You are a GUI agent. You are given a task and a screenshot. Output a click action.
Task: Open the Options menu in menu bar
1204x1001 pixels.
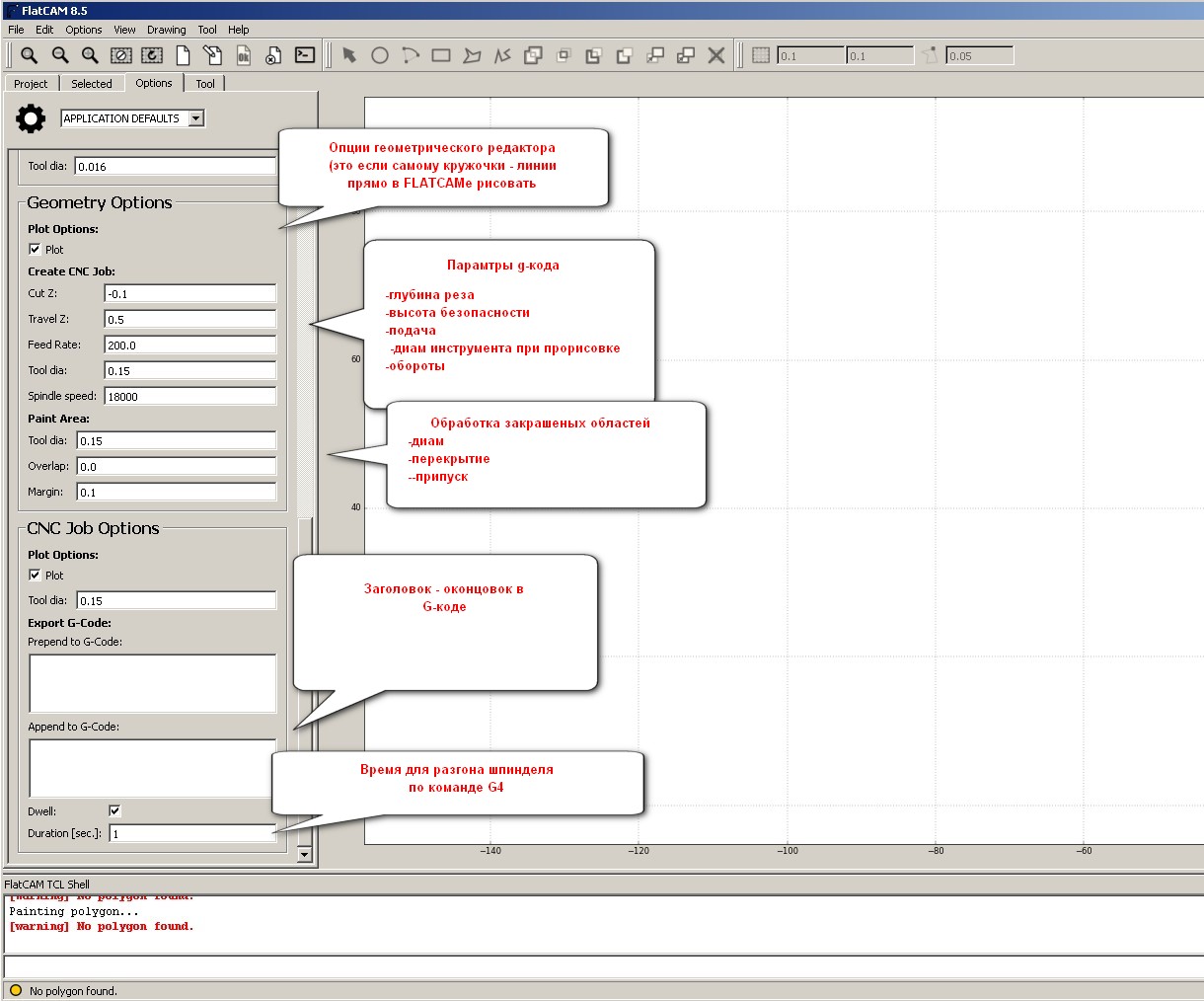point(84,30)
